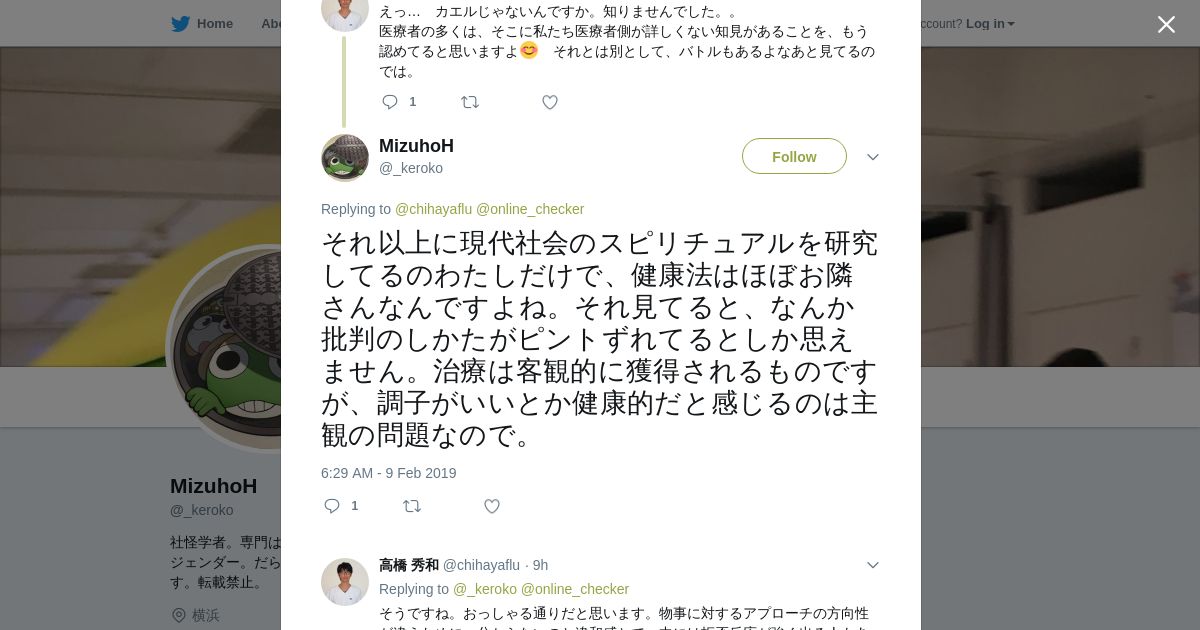Like the top parent tweet
The height and width of the screenshot is (630, 1200).
click(x=550, y=102)
